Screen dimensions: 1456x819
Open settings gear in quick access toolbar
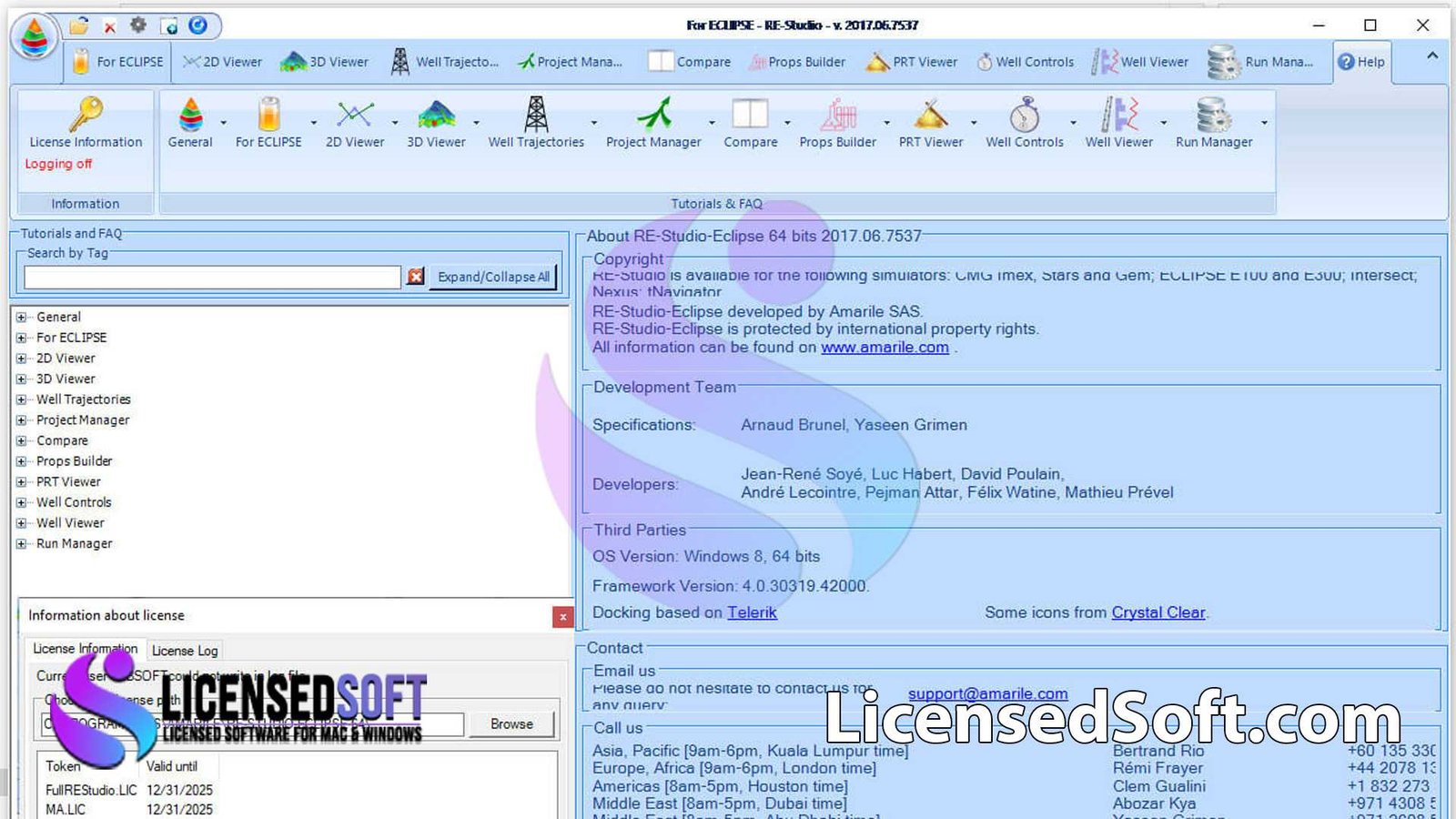(138, 25)
